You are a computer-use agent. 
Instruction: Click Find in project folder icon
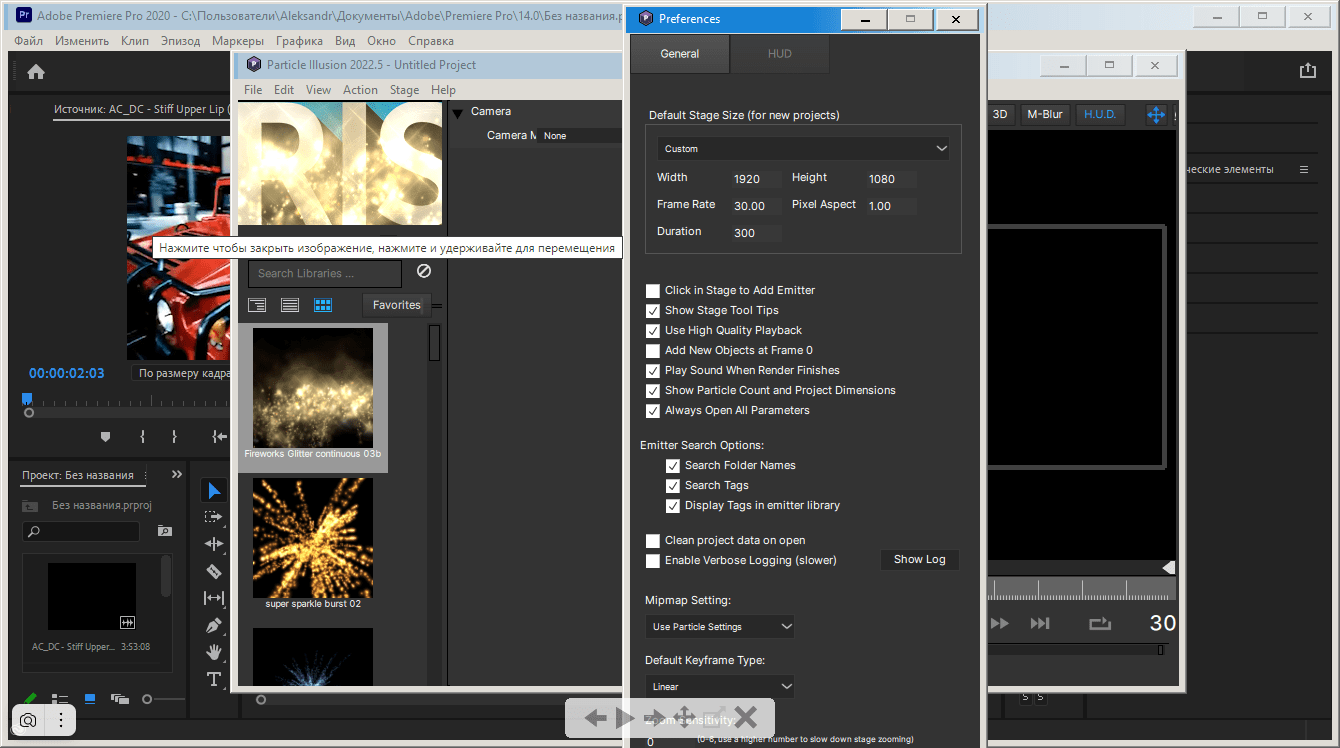[165, 531]
